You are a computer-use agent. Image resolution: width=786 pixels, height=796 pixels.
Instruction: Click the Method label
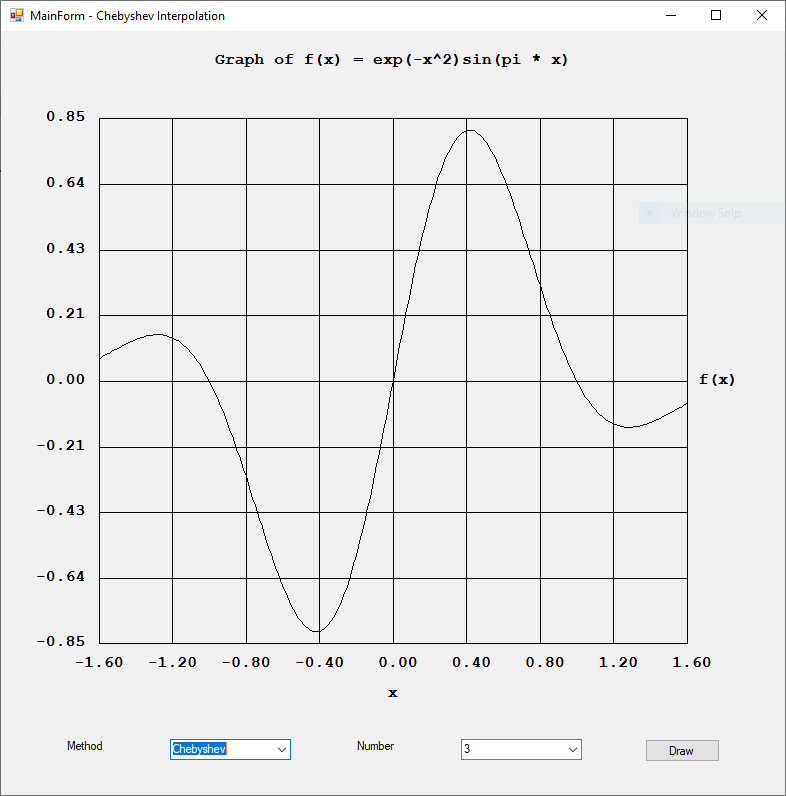click(84, 746)
